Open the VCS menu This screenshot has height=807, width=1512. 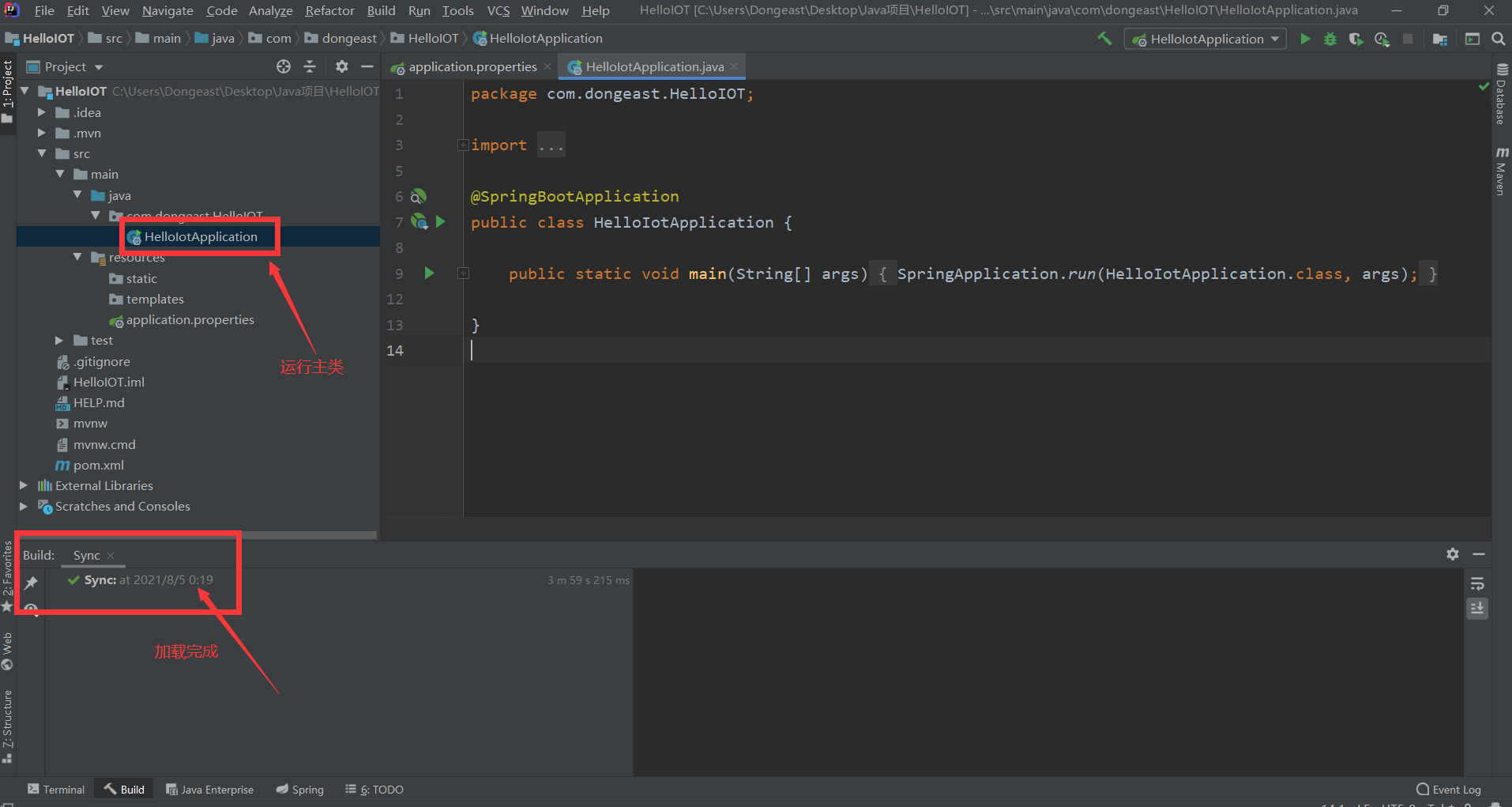tap(498, 10)
